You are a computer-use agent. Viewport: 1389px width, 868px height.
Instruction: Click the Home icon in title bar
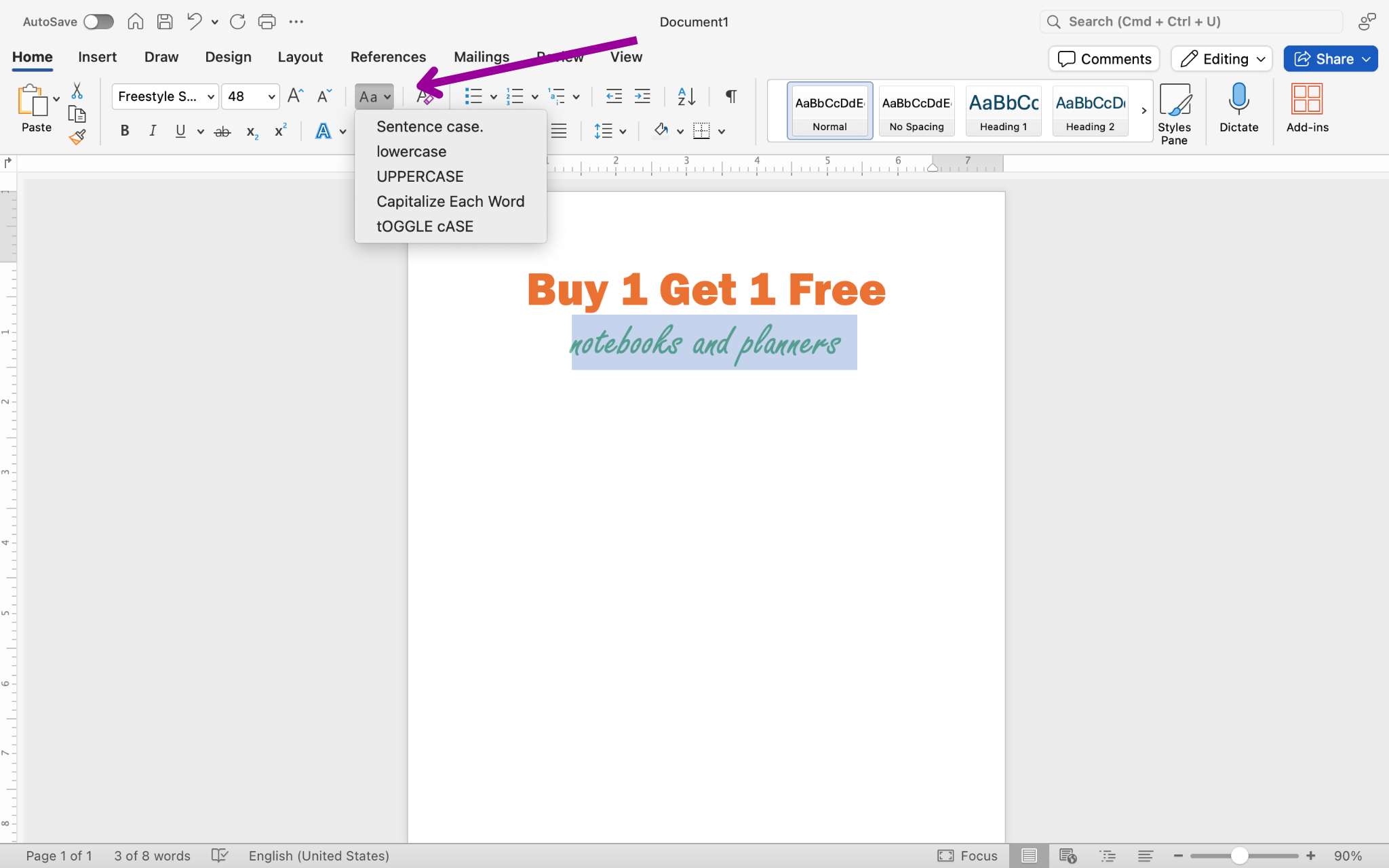coord(136,22)
